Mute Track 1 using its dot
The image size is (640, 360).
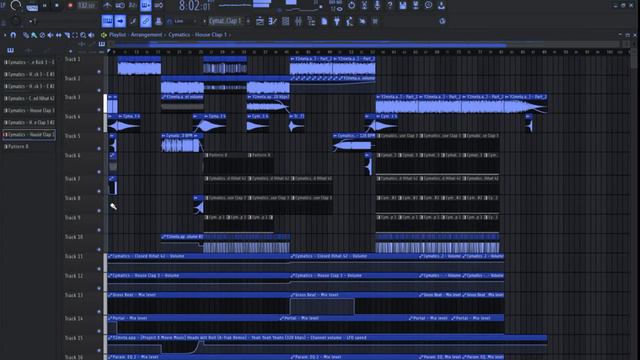99,71
